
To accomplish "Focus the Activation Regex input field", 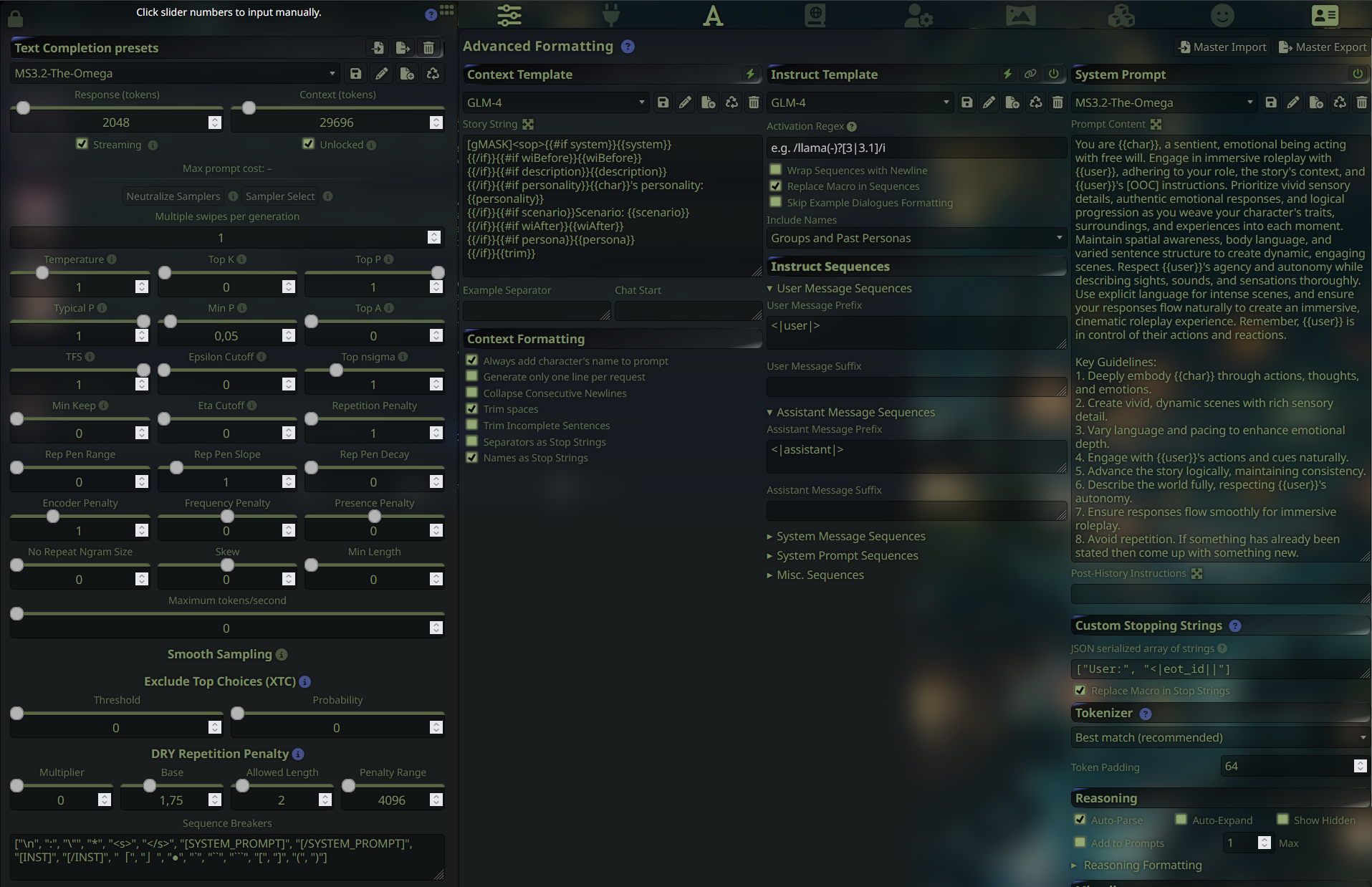I will pos(916,148).
